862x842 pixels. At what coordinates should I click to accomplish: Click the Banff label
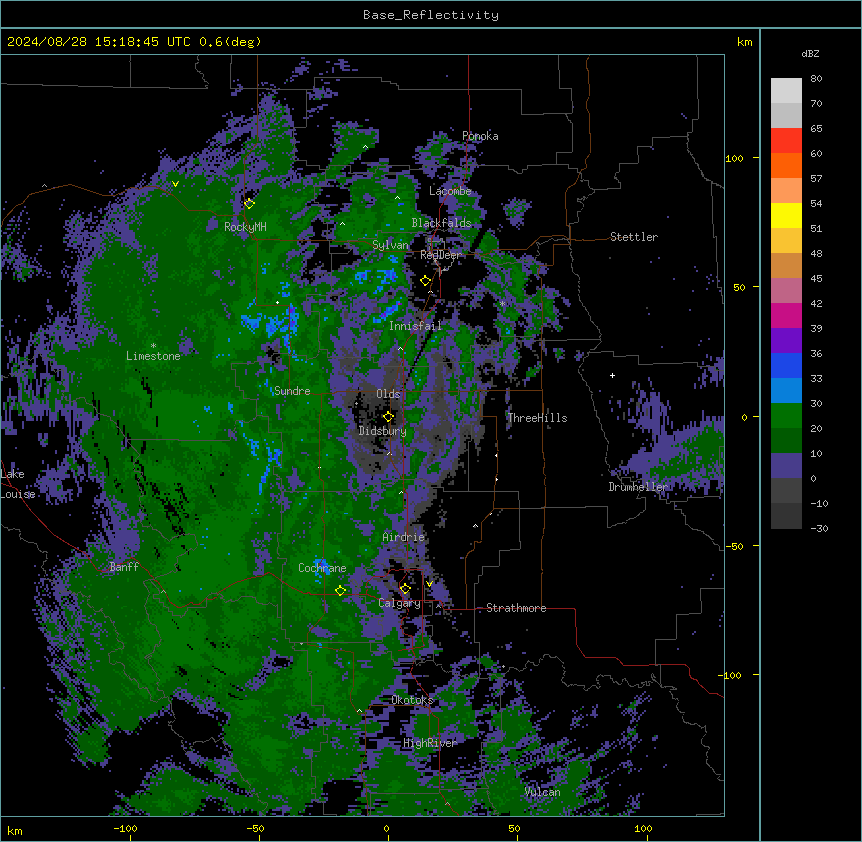click(x=124, y=567)
